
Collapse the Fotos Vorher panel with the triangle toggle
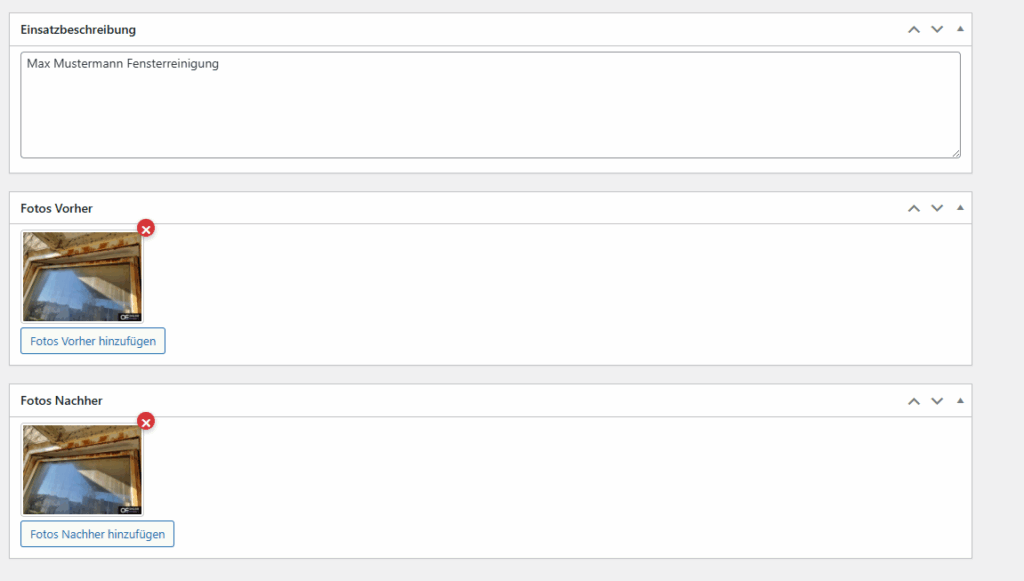click(x=960, y=208)
